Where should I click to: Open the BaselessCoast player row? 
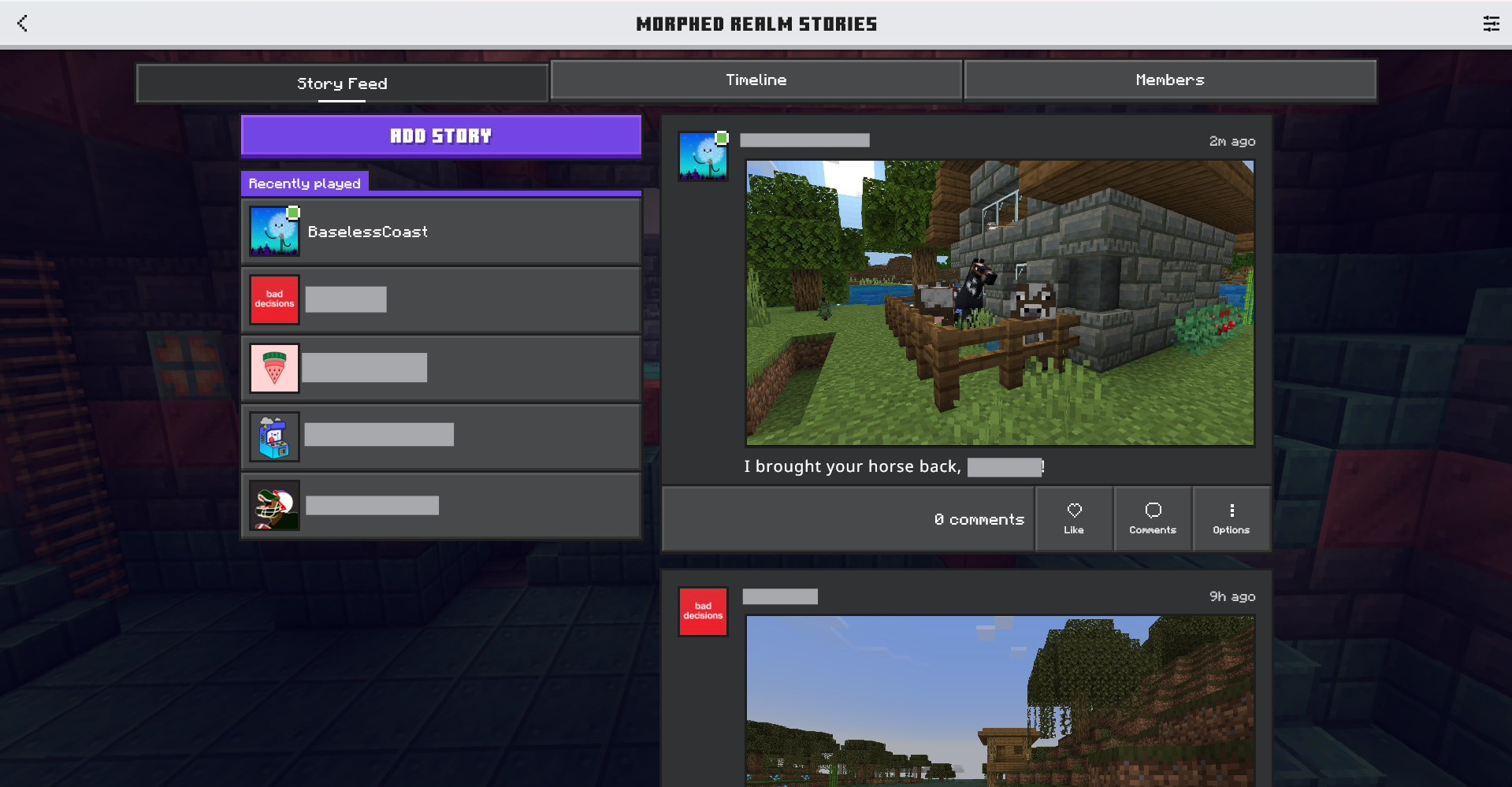(x=441, y=232)
